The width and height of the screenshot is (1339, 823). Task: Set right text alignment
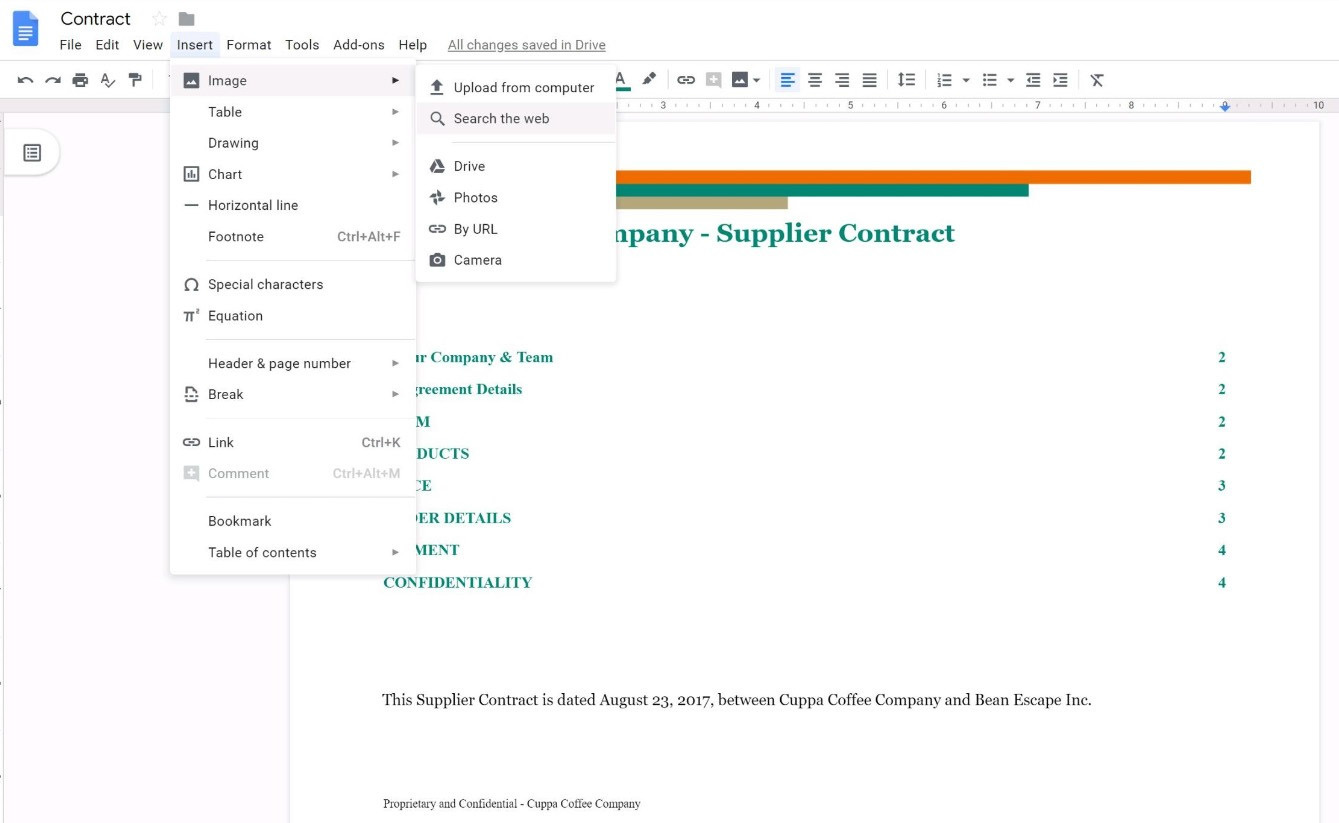[842, 80]
